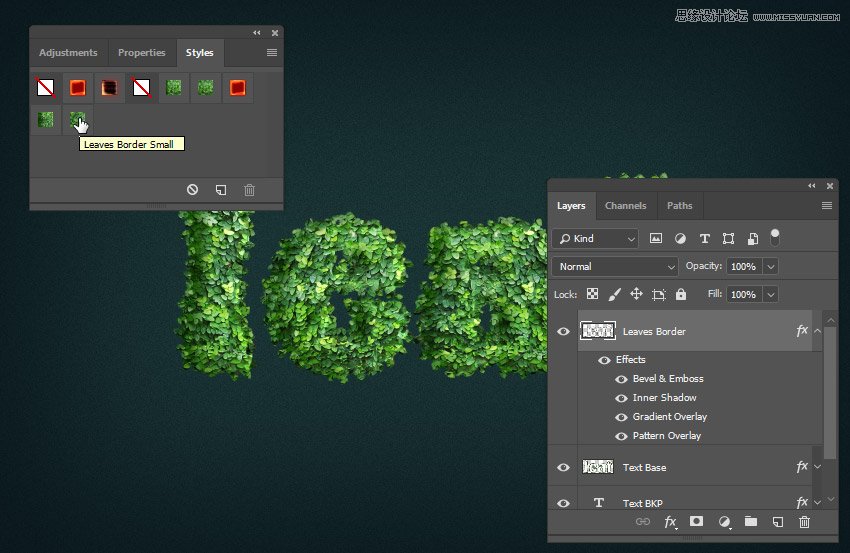
Task: Hide the Text Base layer
Action: [x=563, y=467]
